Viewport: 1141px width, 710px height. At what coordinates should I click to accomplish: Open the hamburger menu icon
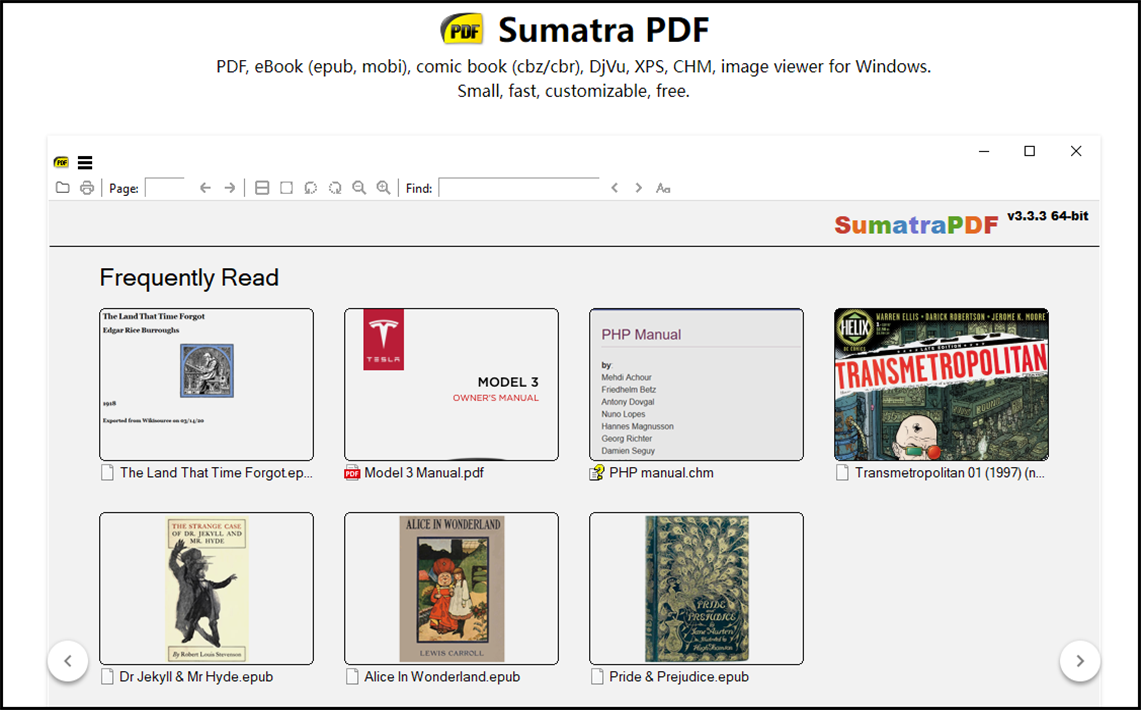click(85, 162)
